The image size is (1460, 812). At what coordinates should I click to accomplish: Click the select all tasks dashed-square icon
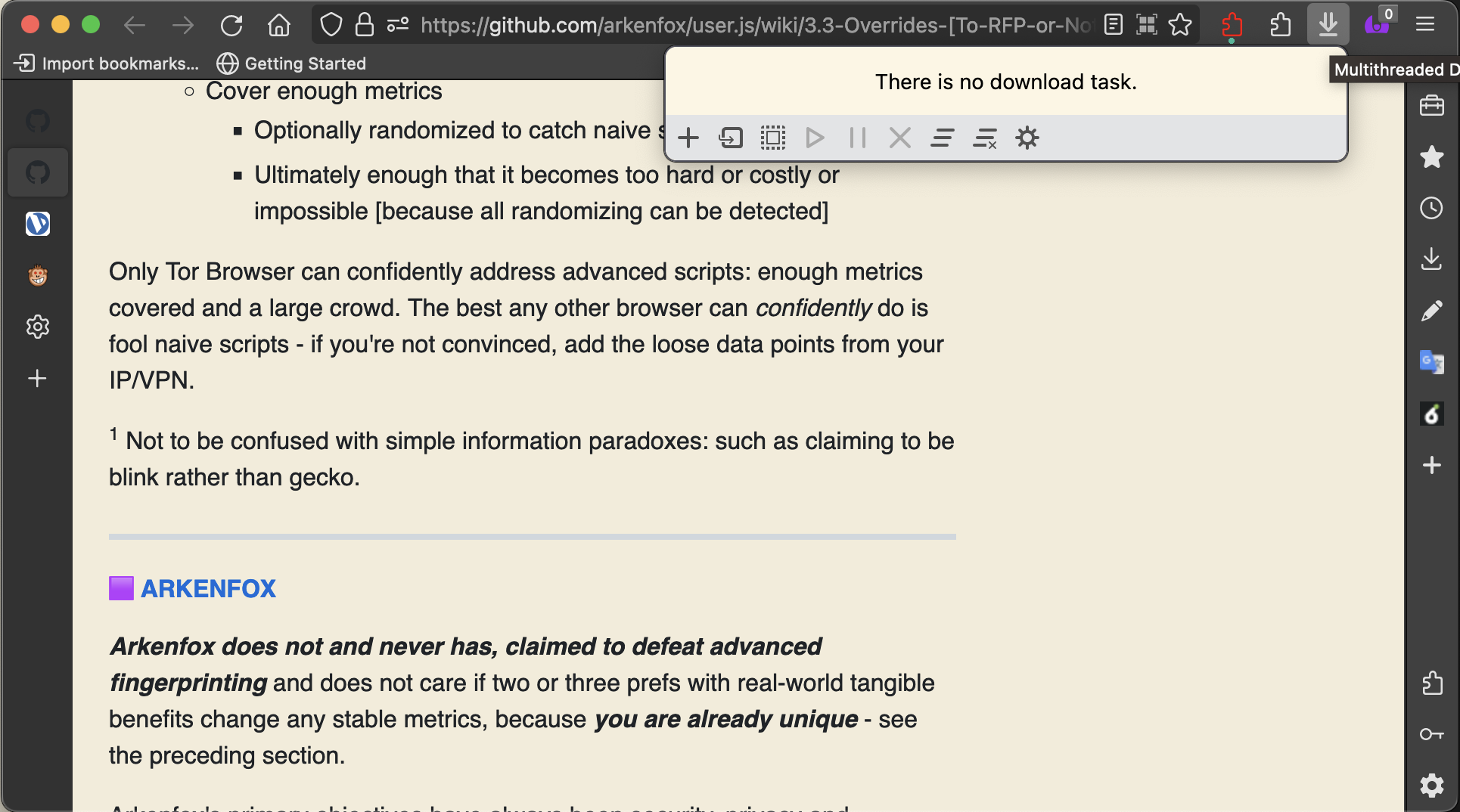coord(772,138)
